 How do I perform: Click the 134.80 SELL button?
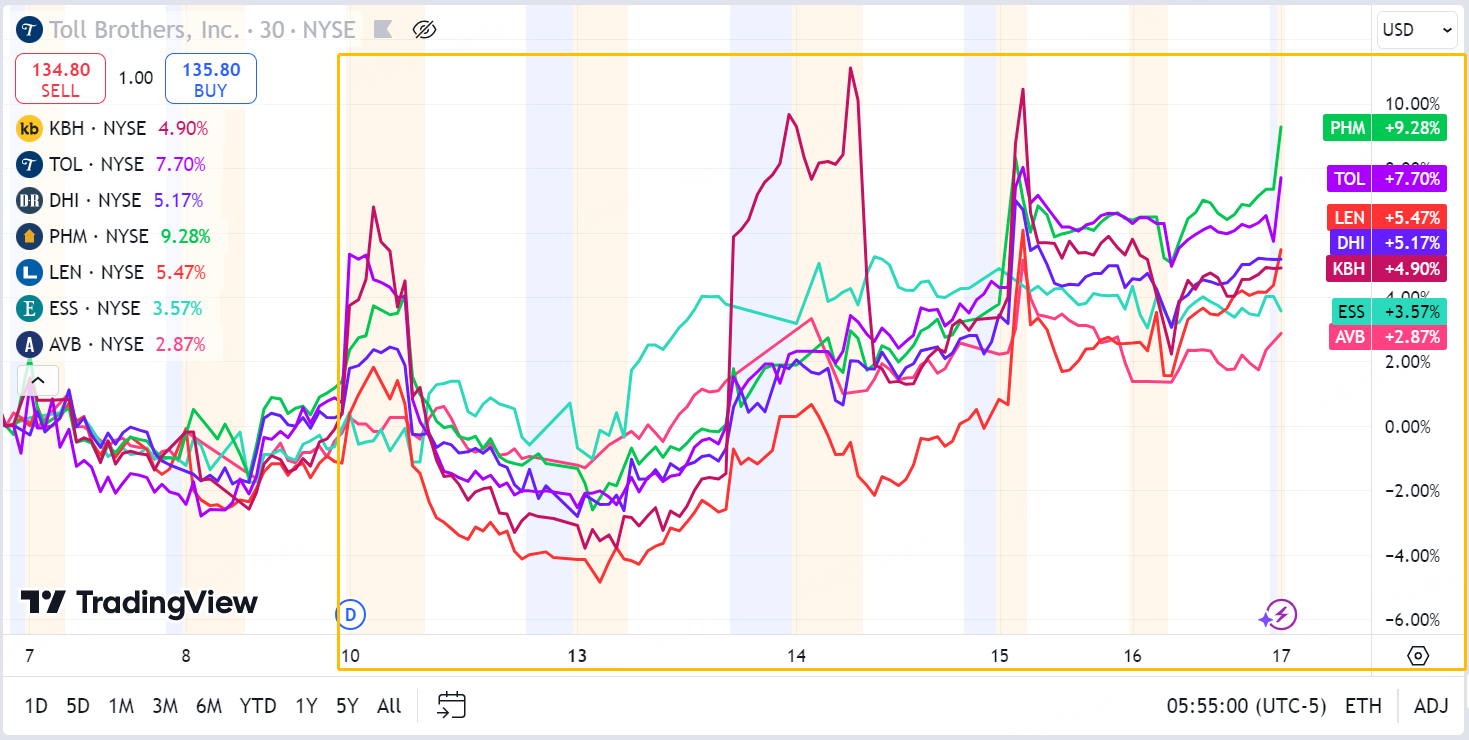point(61,79)
